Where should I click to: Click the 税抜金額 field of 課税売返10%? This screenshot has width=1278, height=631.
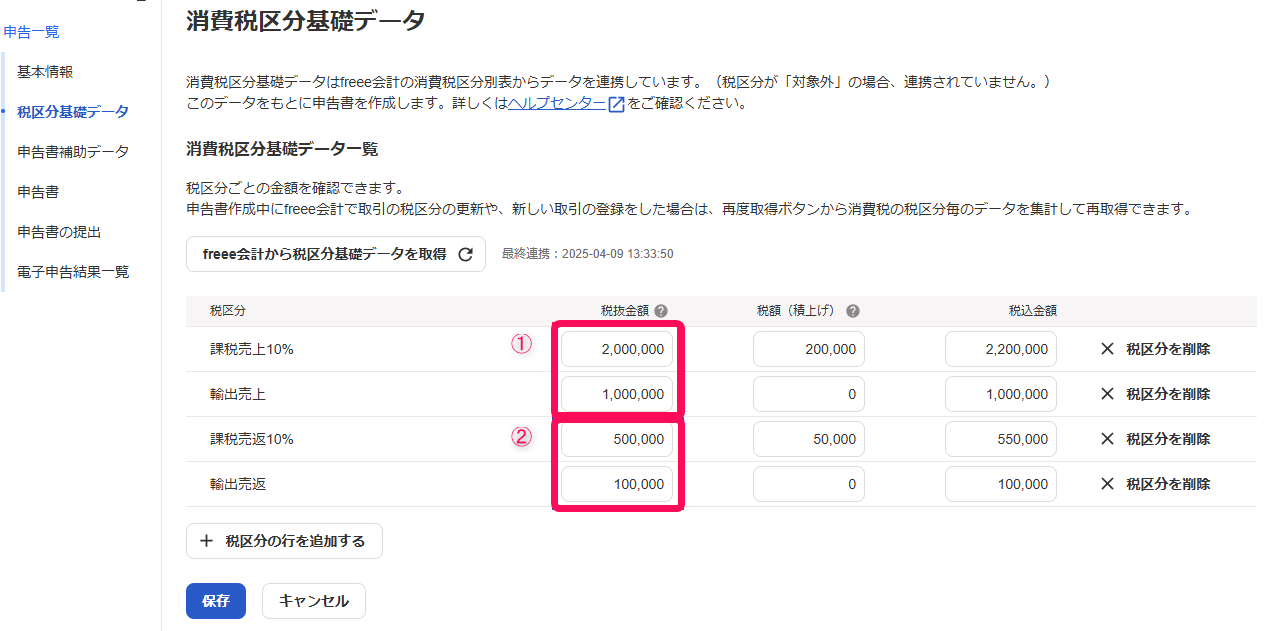click(617, 439)
